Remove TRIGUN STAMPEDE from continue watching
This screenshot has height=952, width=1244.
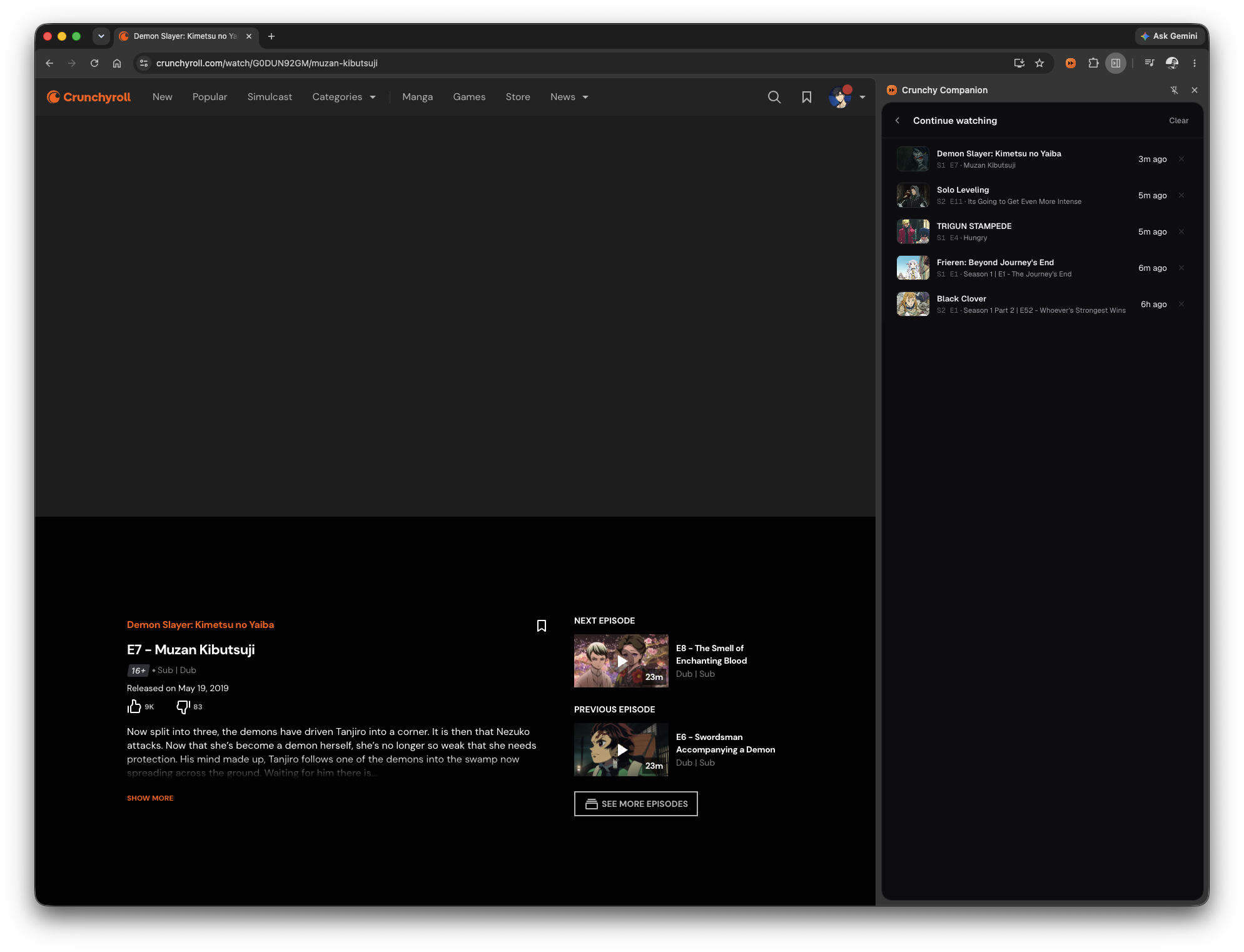[x=1181, y=231]
